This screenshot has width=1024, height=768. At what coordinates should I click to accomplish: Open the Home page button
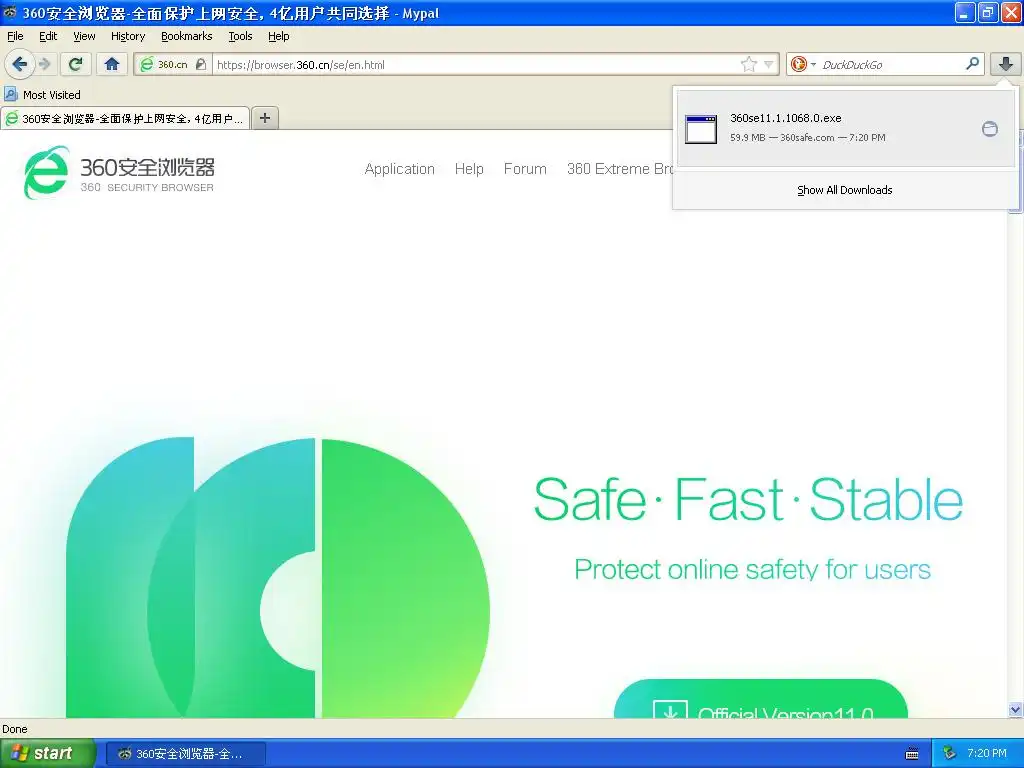coord(112,64)
